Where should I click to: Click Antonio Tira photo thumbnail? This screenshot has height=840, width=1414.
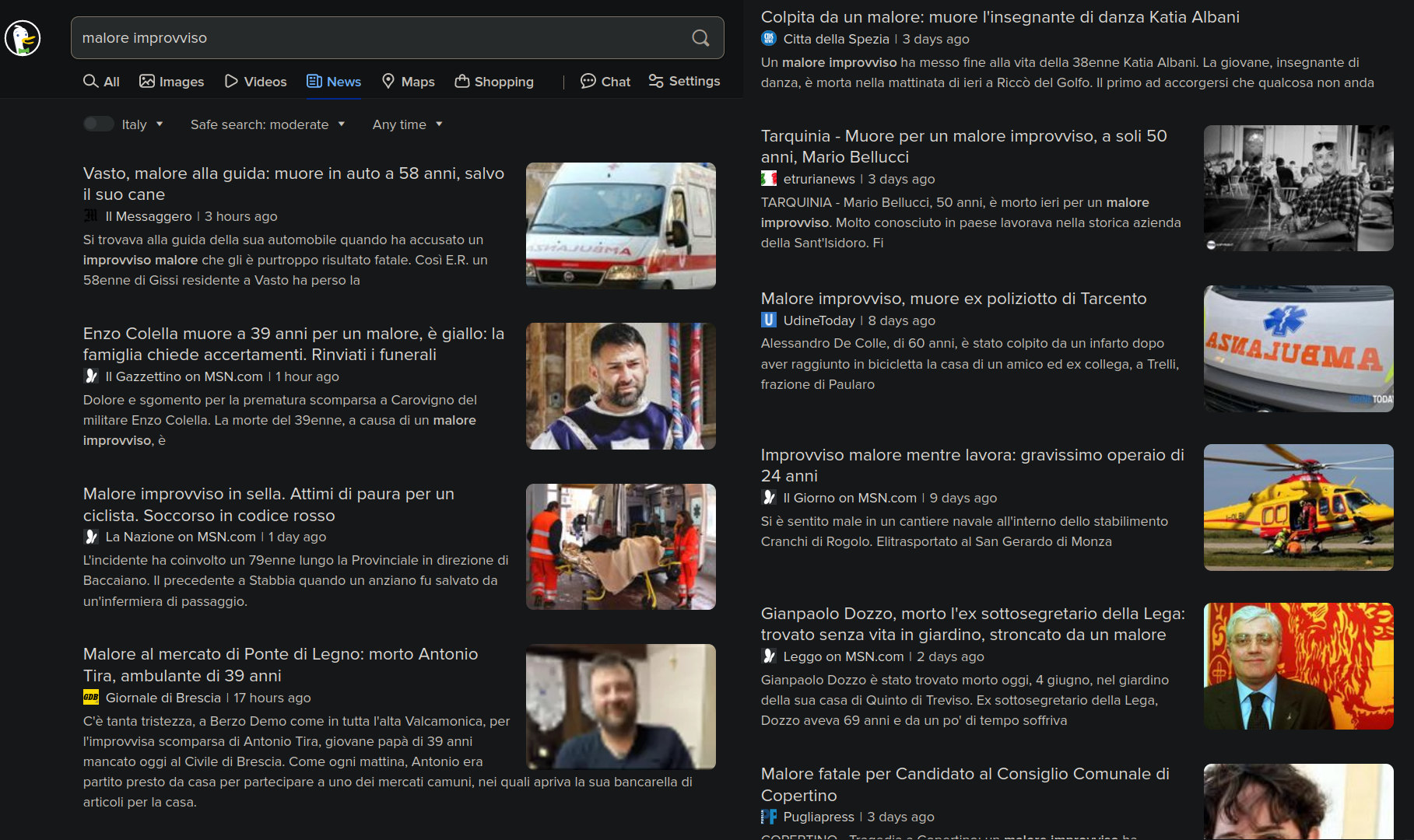621,707
